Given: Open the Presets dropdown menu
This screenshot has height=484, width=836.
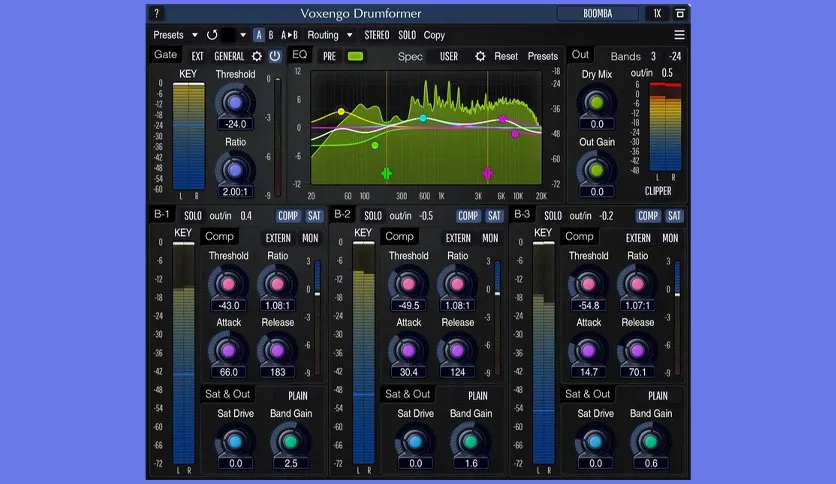Looking at the screenshot, I should [x=175, y=35].
